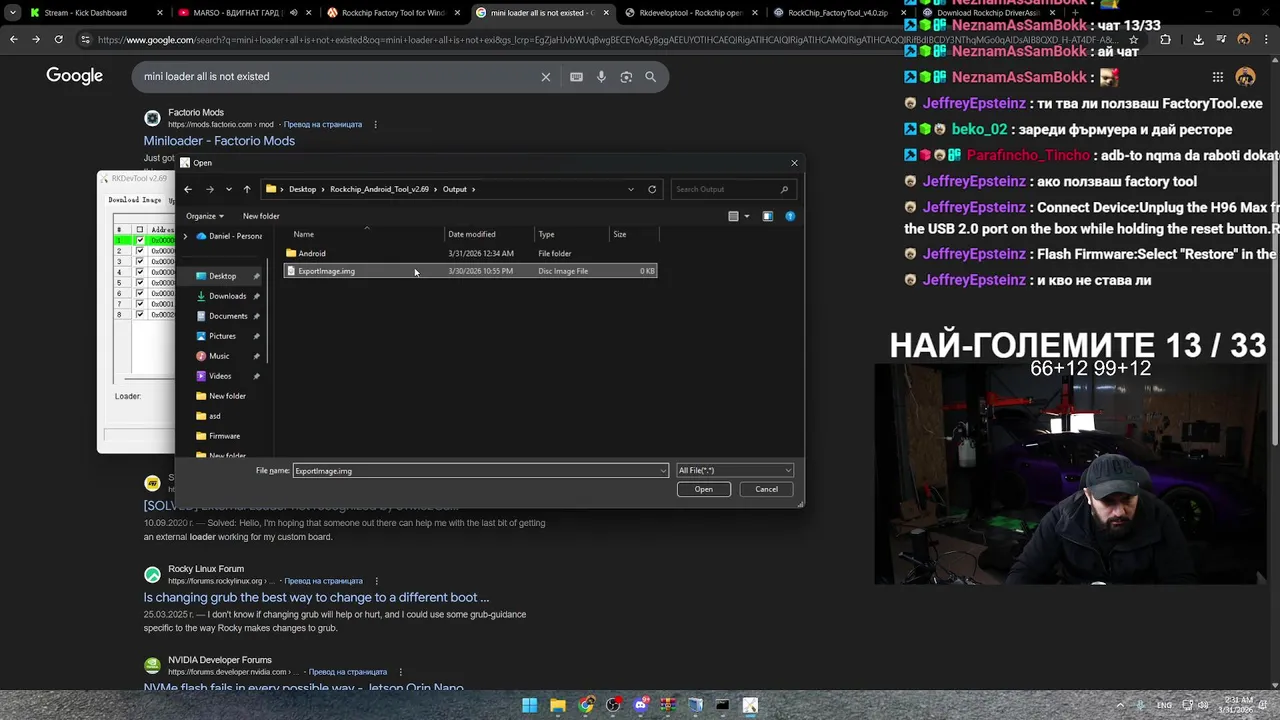Sort by Date modified column
Image resolution: width=1280 pixels, height=720 pixels.
pyautogui.click(x=471, y=234)
